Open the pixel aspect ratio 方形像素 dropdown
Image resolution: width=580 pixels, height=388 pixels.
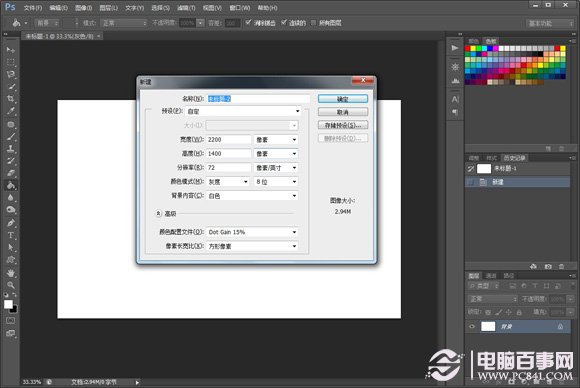tap(252, 246)
